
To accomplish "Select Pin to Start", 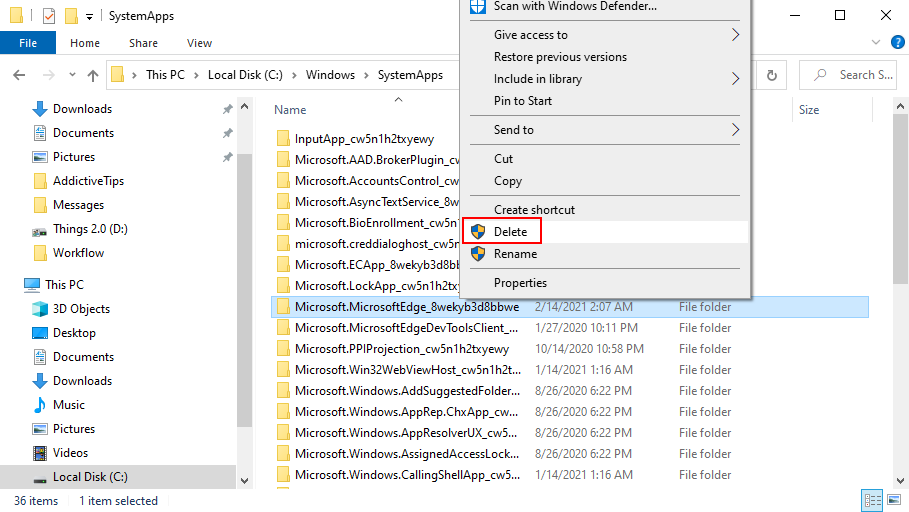I will click(605, 100).
